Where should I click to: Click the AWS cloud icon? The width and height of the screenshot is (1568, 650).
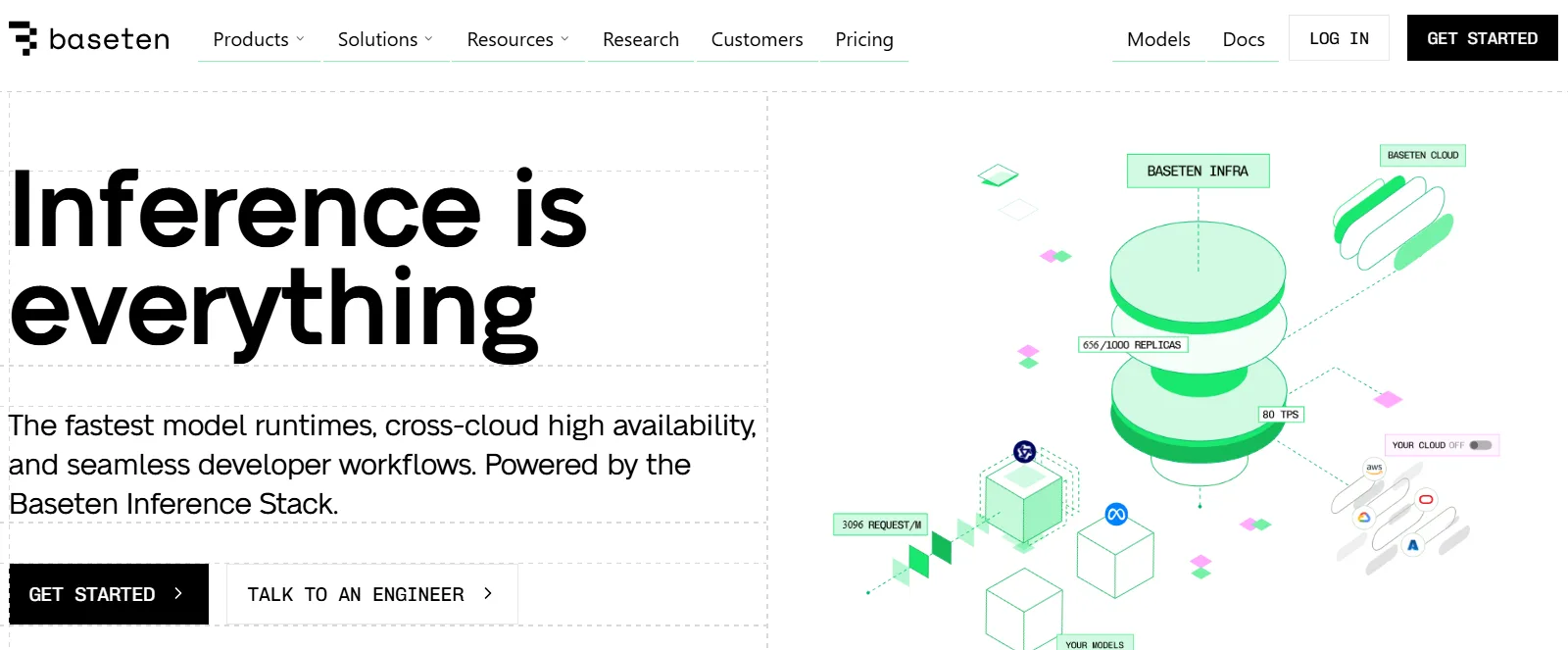click(x=1374, y=468)
